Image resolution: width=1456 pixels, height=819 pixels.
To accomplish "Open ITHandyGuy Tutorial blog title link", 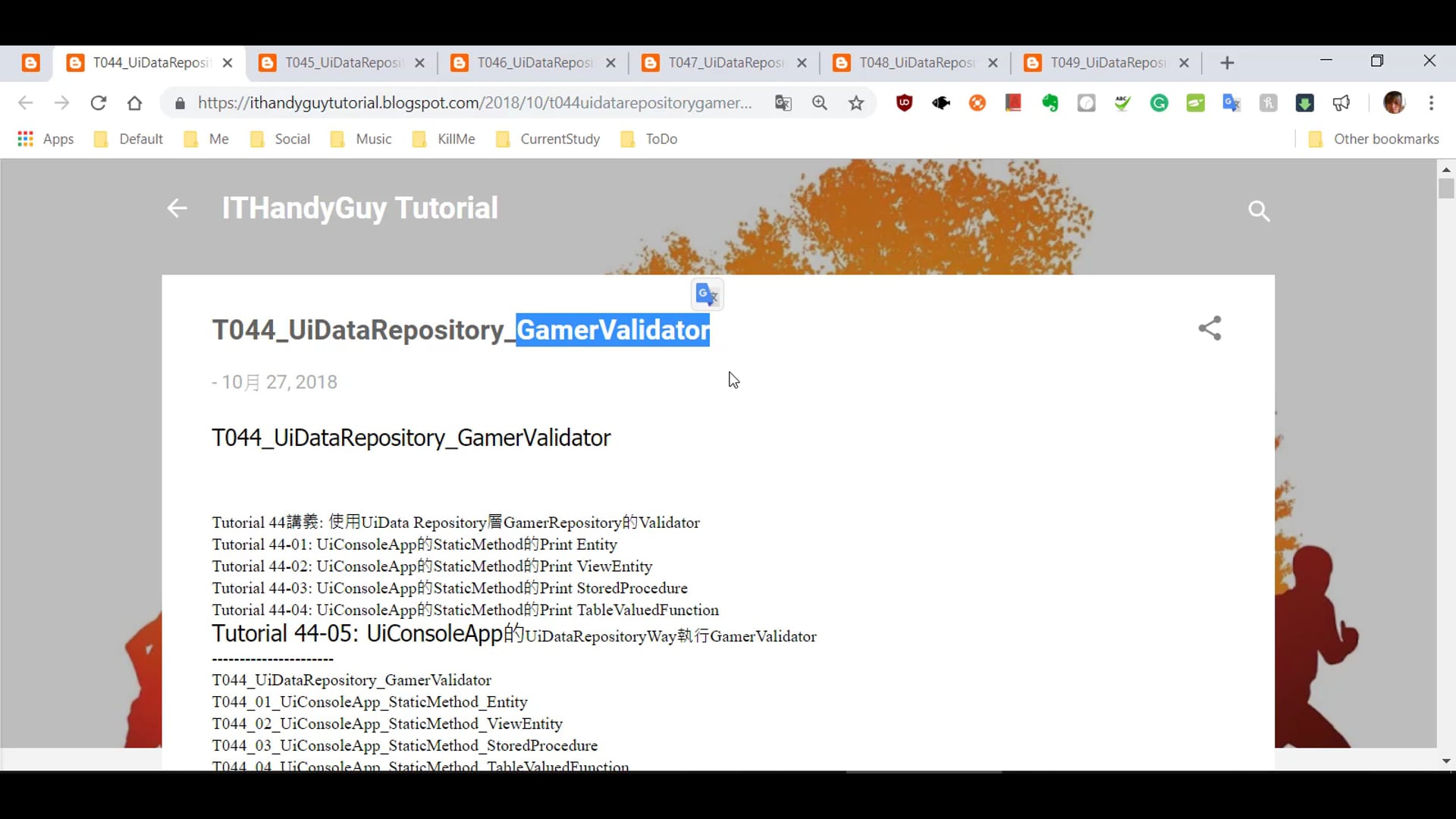I will point(359,208).
